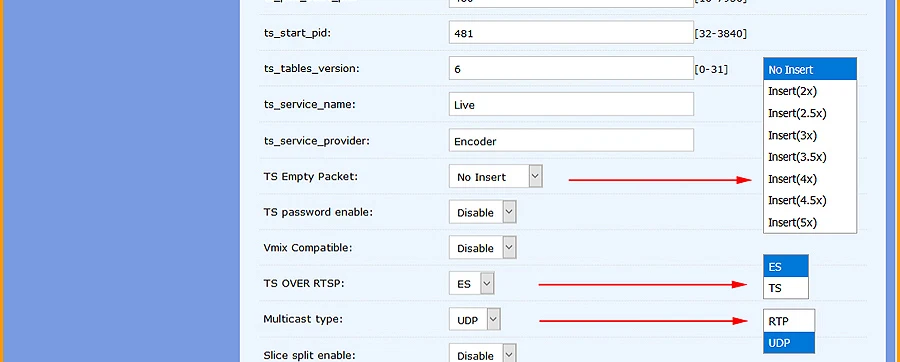Viewport: 900px width, 362px height.
Task: Click the 'Multicast type:' label
Action: click(302, 319)
